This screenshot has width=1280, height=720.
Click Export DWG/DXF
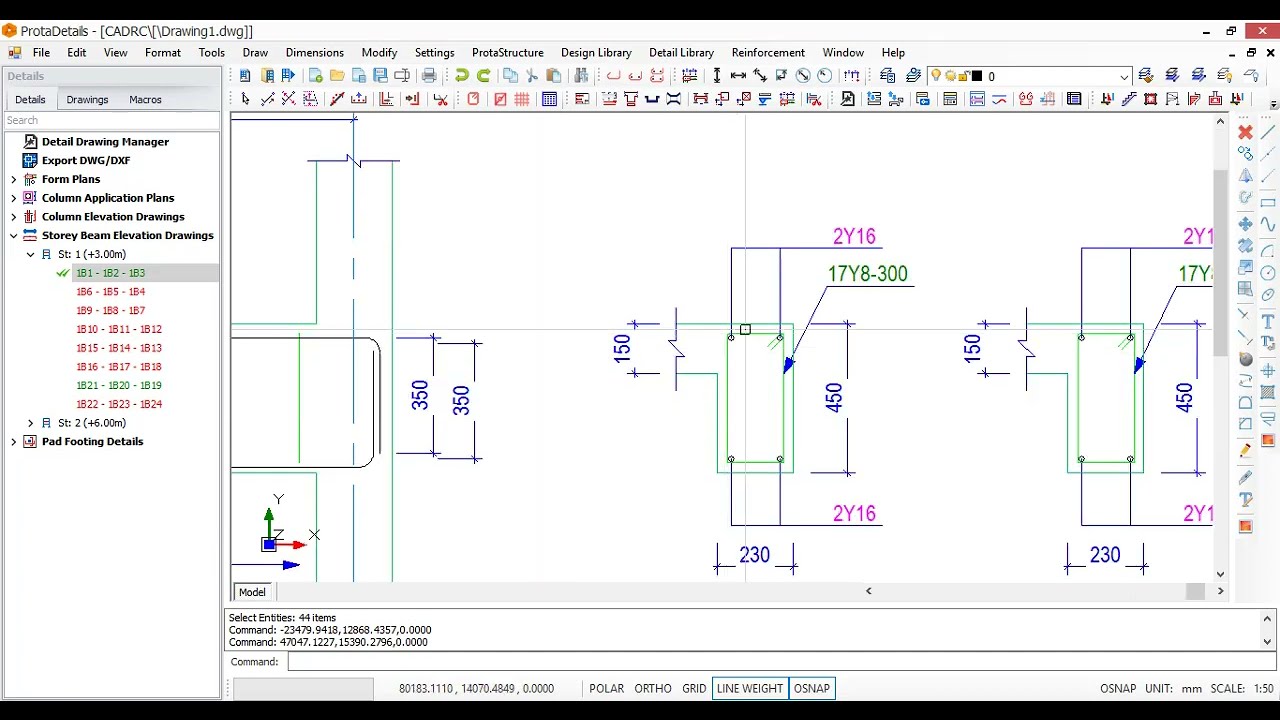pos(86,160)
